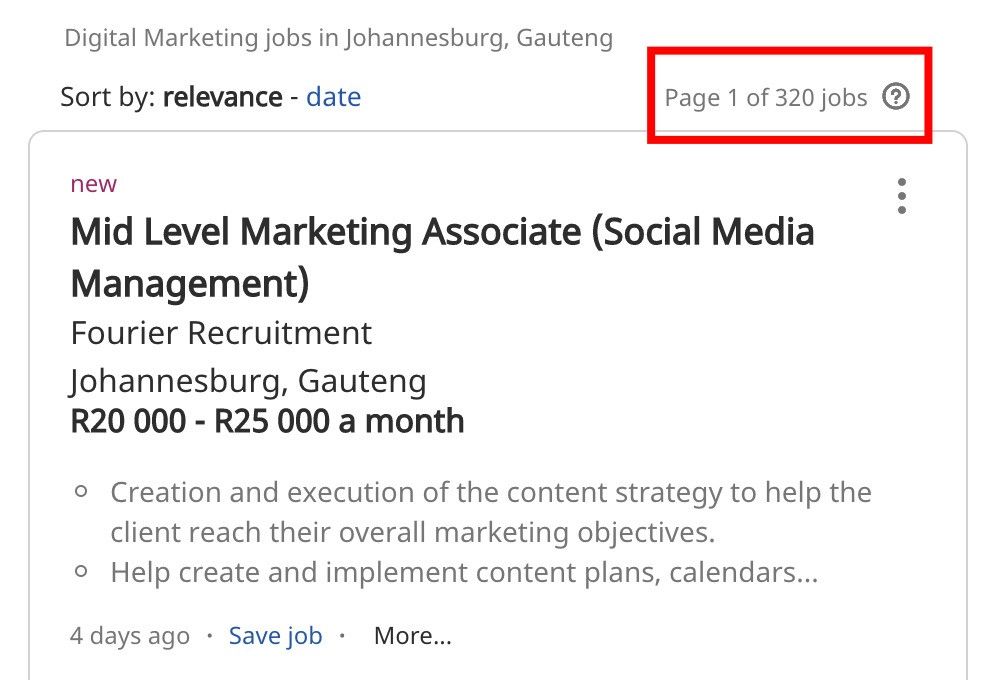Click 'Page 1 of 320 jobs' label
The width and height of the screenshot is (982, 680).
click(766, 97)
